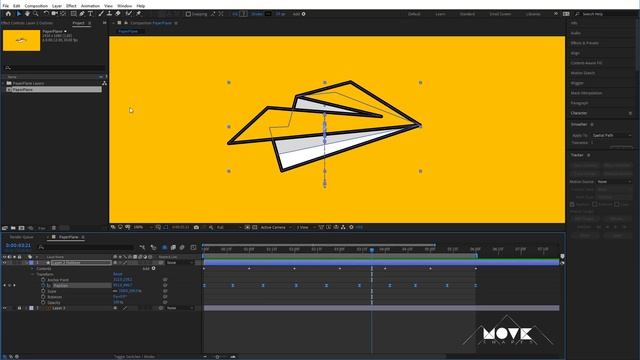Select the Hand tool
The image size is (640, 360).
[x=27, y=14]
